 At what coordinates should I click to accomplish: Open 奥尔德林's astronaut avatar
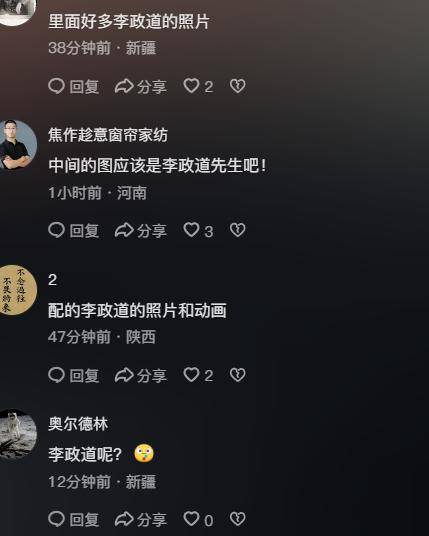point(16,434)
